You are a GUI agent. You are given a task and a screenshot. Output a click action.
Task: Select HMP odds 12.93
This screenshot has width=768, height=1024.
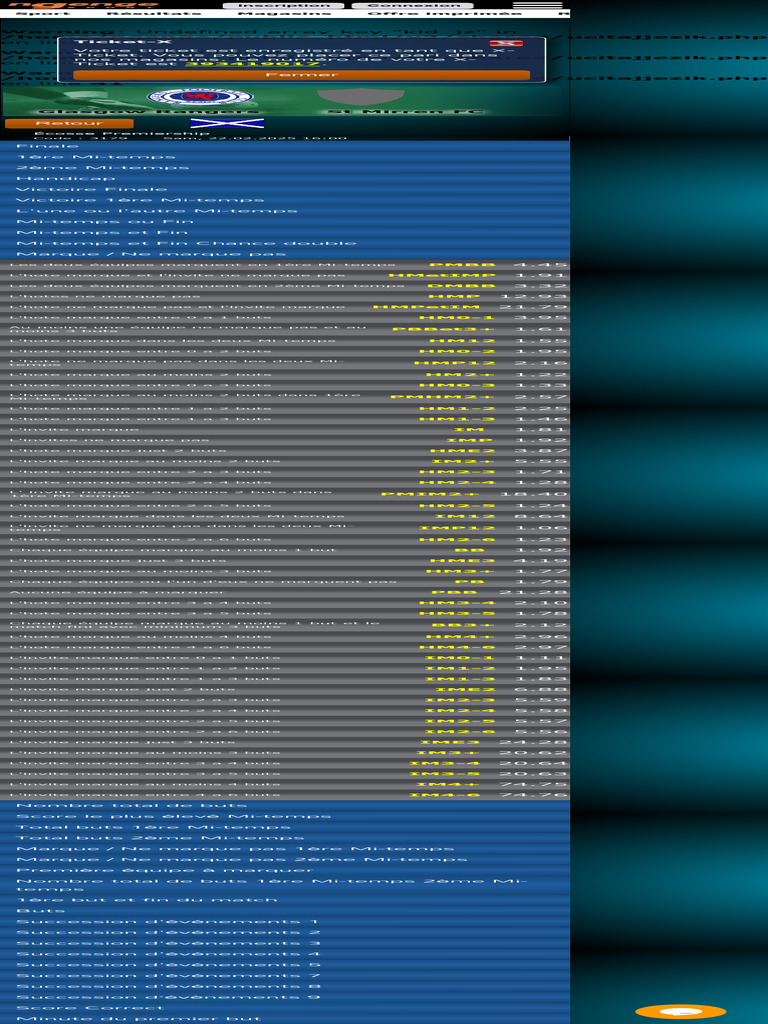tap(285, 296)
